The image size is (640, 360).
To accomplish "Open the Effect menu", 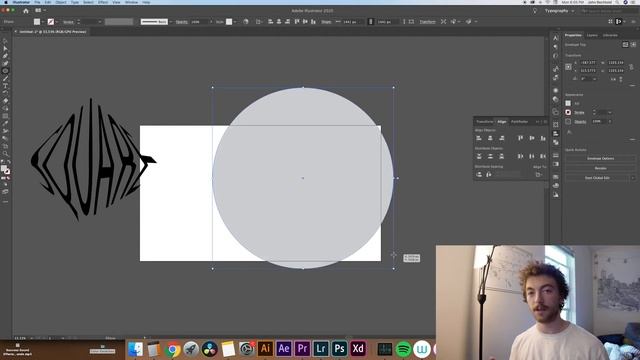I will (103, 2).
